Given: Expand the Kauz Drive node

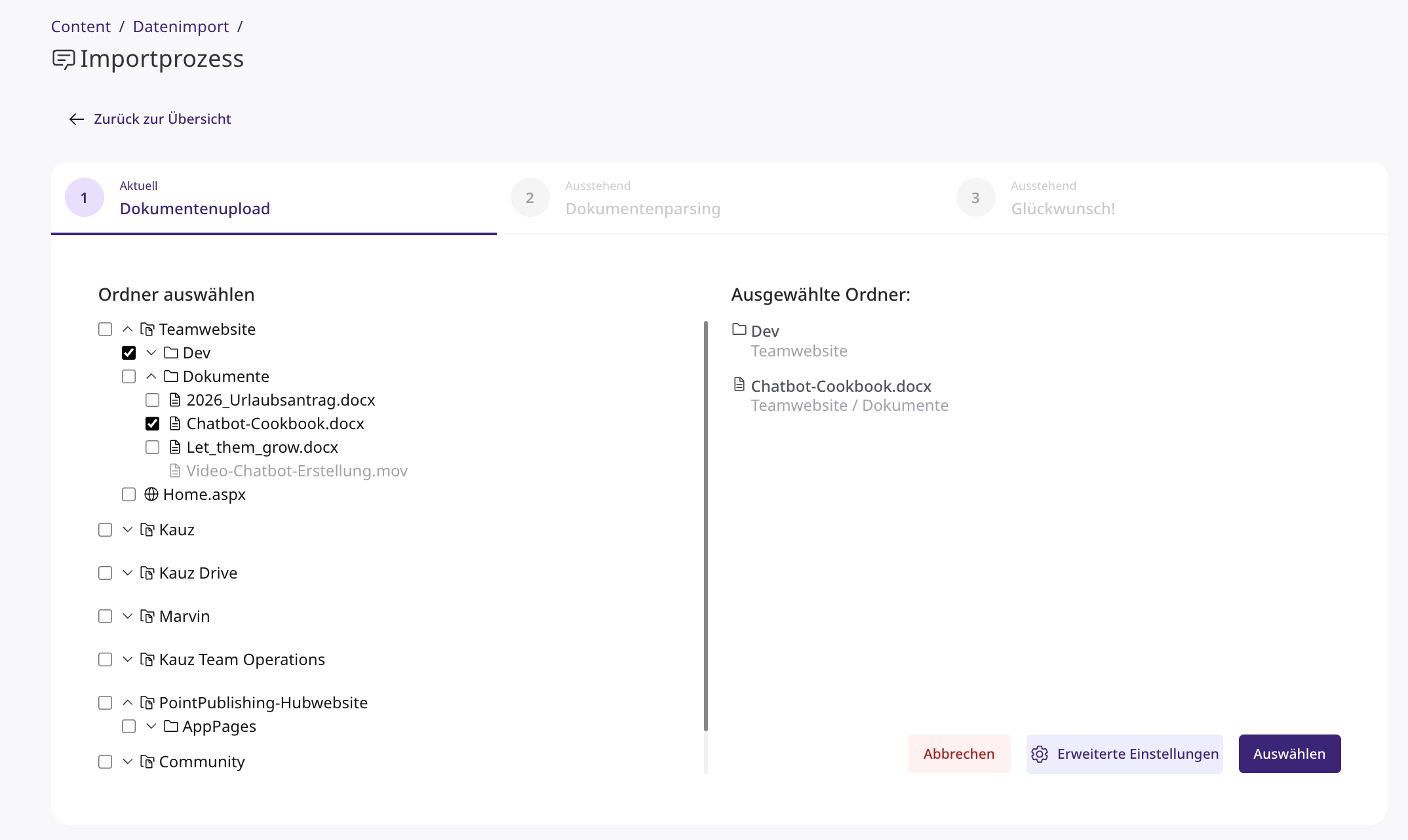Looking at the screenshot, I should [128, 573].
